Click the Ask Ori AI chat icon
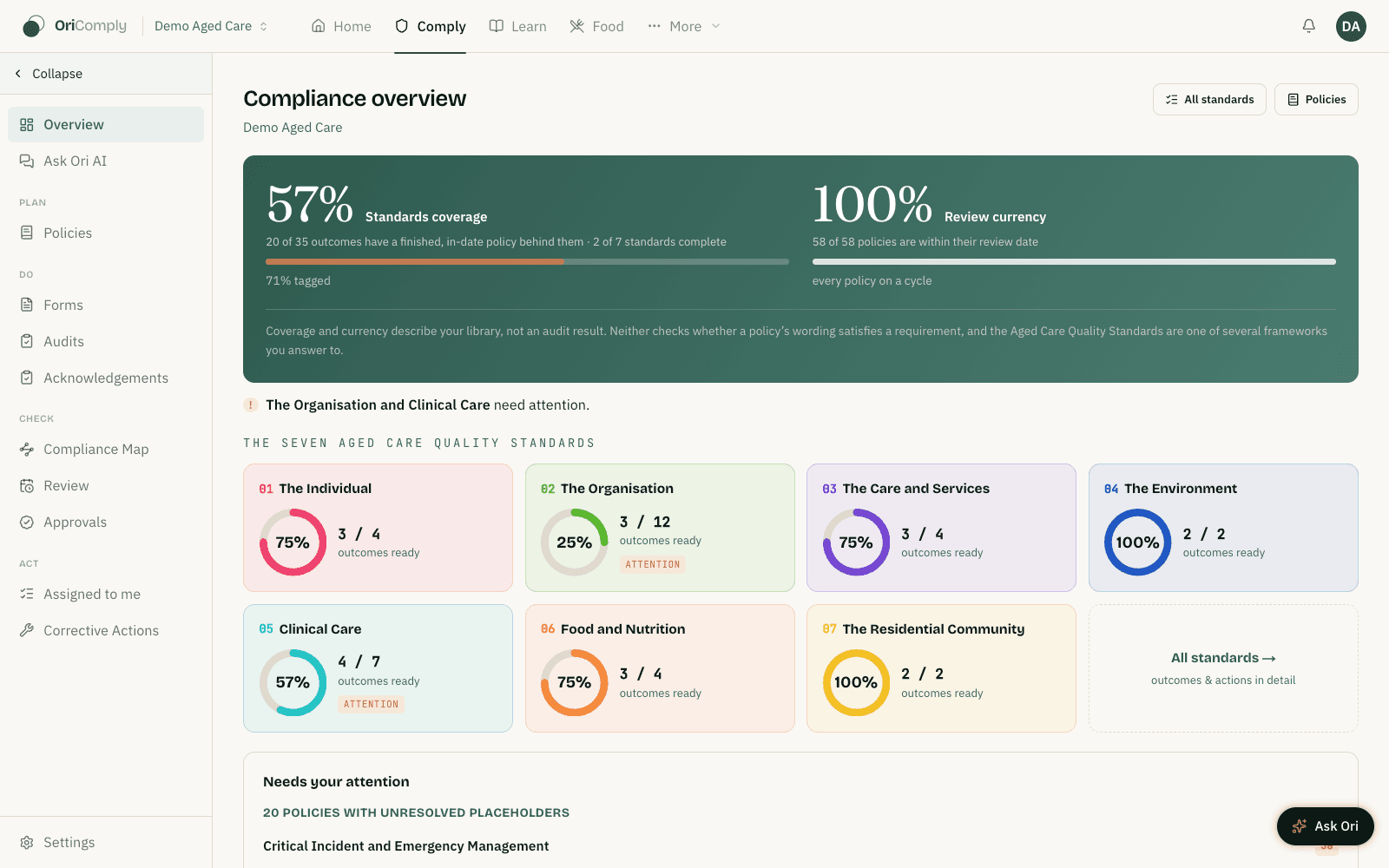1389x868 pixels. [x=27, y=161]
